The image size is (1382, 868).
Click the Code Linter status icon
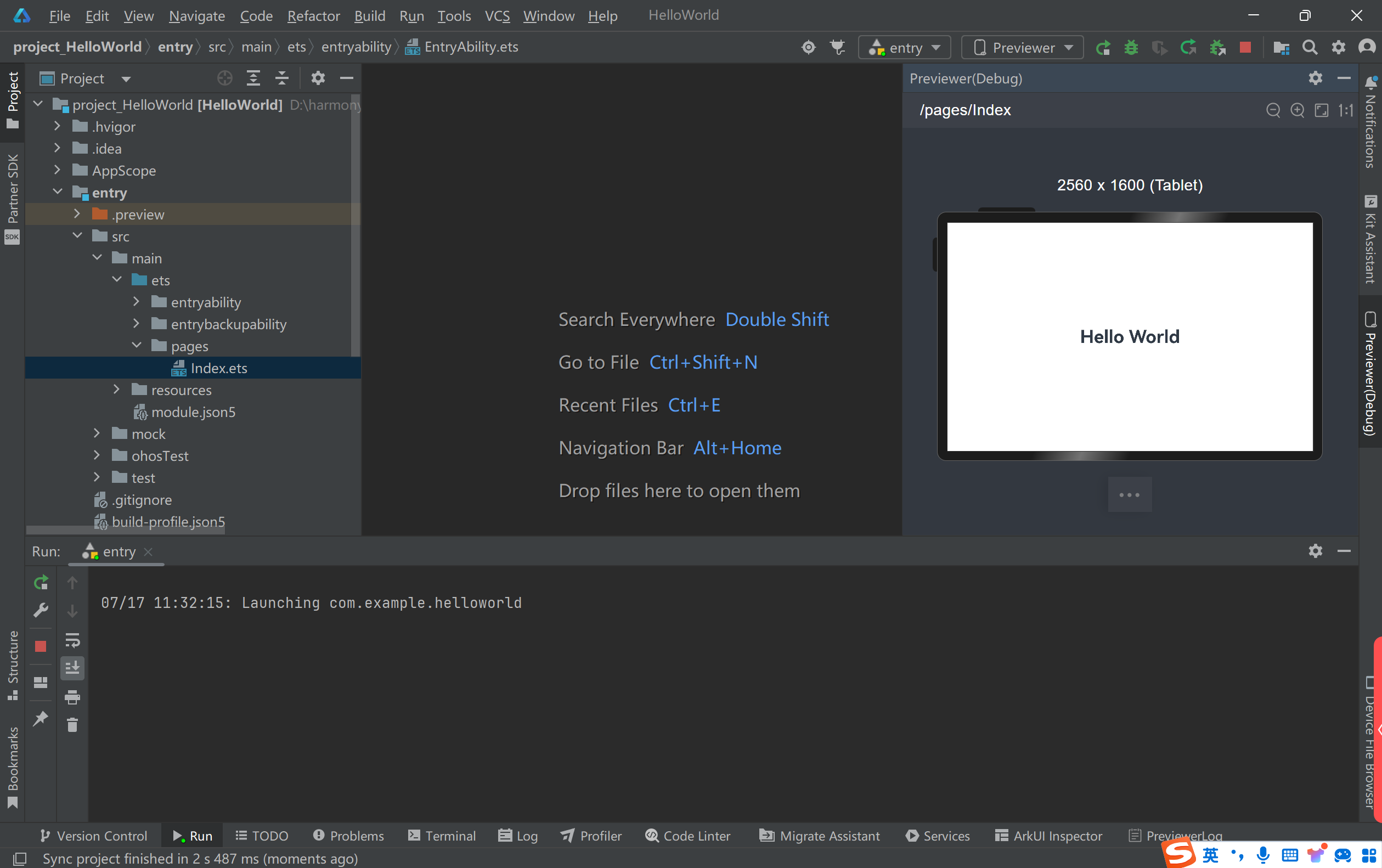651,835
